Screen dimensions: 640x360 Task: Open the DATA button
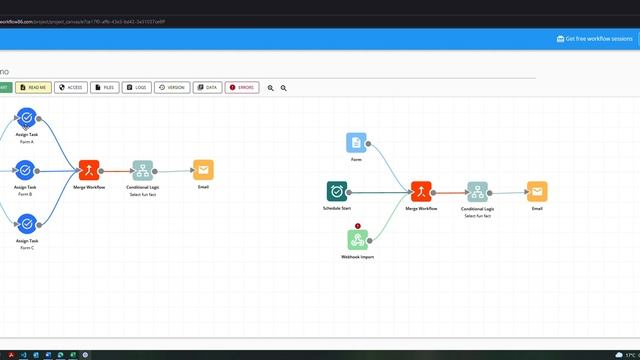pos(207,87)
